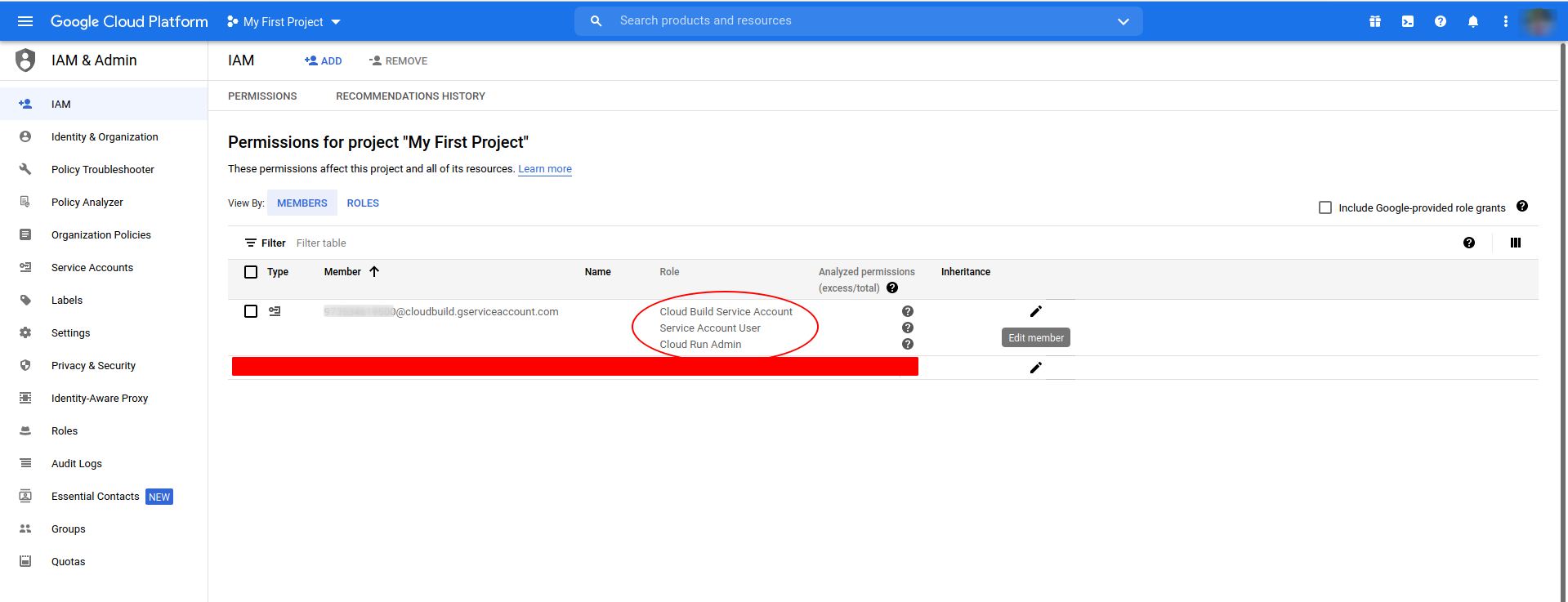Click the cloudbuild.gserviceaccount.com member name
1568x602 pixels.
click(x=441, y=311)
